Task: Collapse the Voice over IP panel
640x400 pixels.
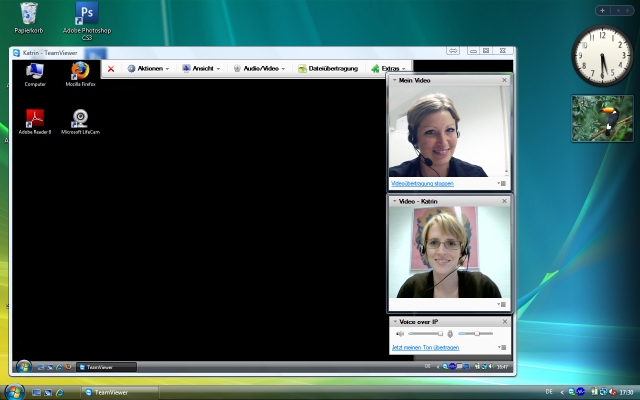Action: point(395,322)
